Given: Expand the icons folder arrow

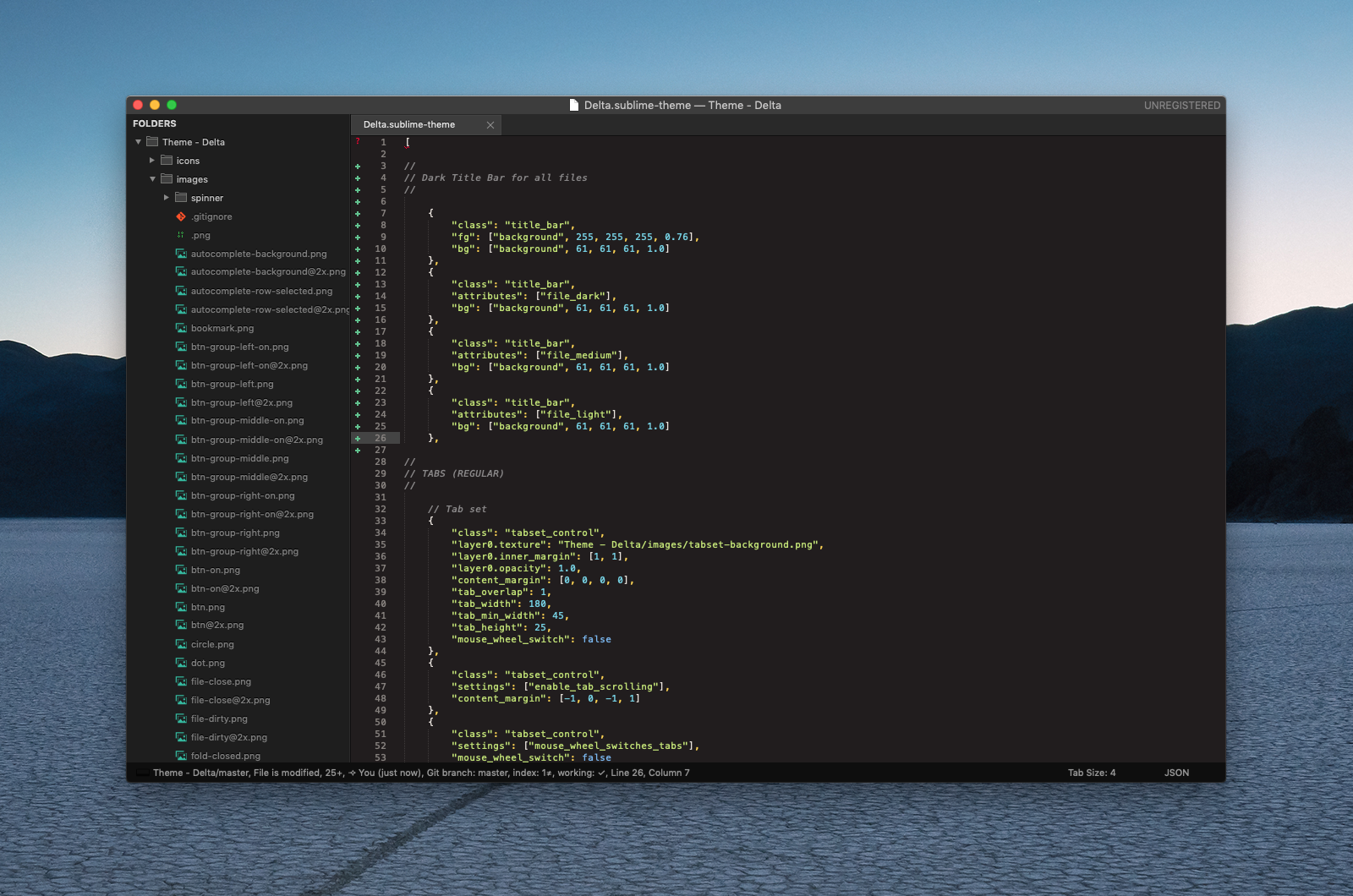Looking at the screenshot, I should 152,161.
